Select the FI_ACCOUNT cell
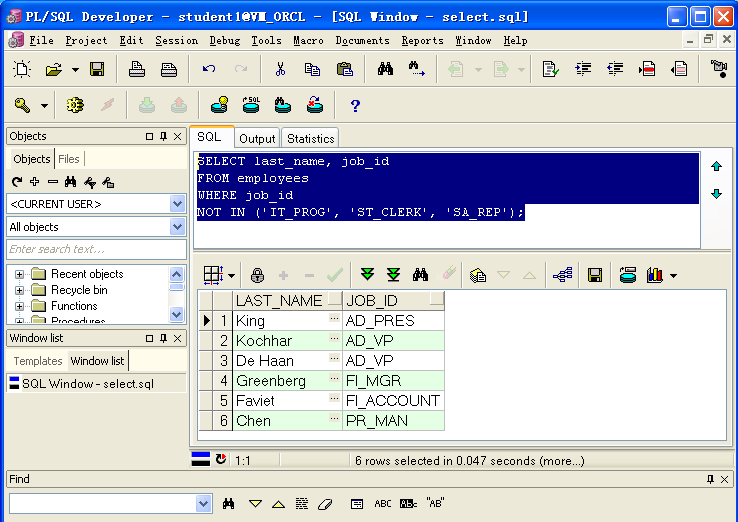This screenshot has width=738, height=522. (393, 401)
